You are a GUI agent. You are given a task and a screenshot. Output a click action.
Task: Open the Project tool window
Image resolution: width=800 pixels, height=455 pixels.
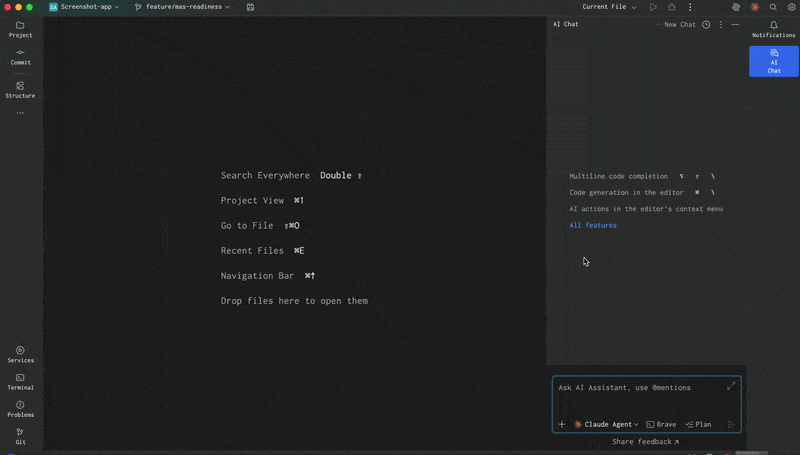click(20, 29)
